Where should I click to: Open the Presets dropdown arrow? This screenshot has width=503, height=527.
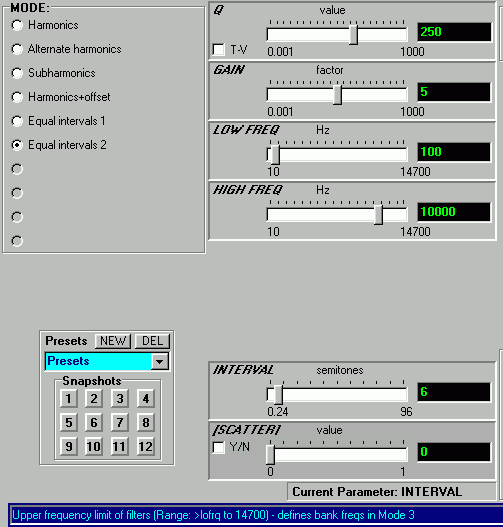[160, 362]
